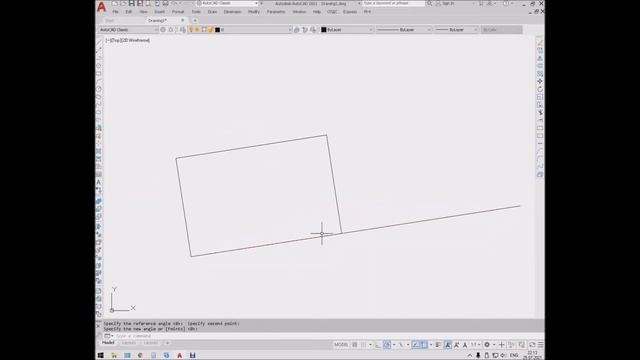Click the black ByLayer color swatch
The width and height of the screenshot is (640, 360).
pos(324,30)
